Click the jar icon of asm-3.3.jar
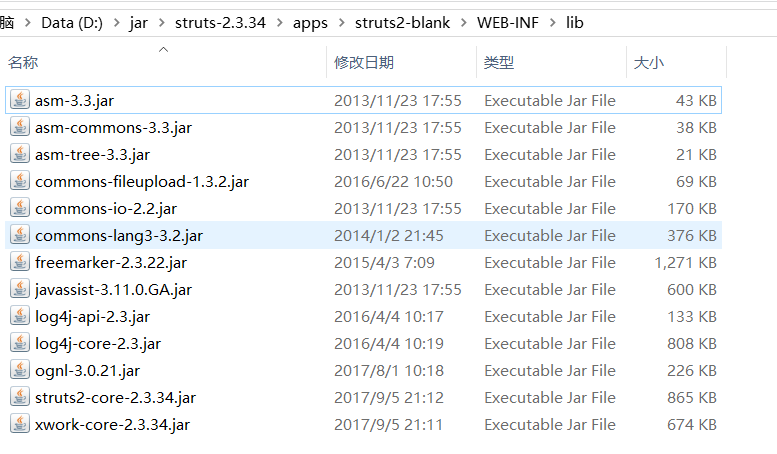This screenshot has width=777, height=454. [x=20, y=100]
